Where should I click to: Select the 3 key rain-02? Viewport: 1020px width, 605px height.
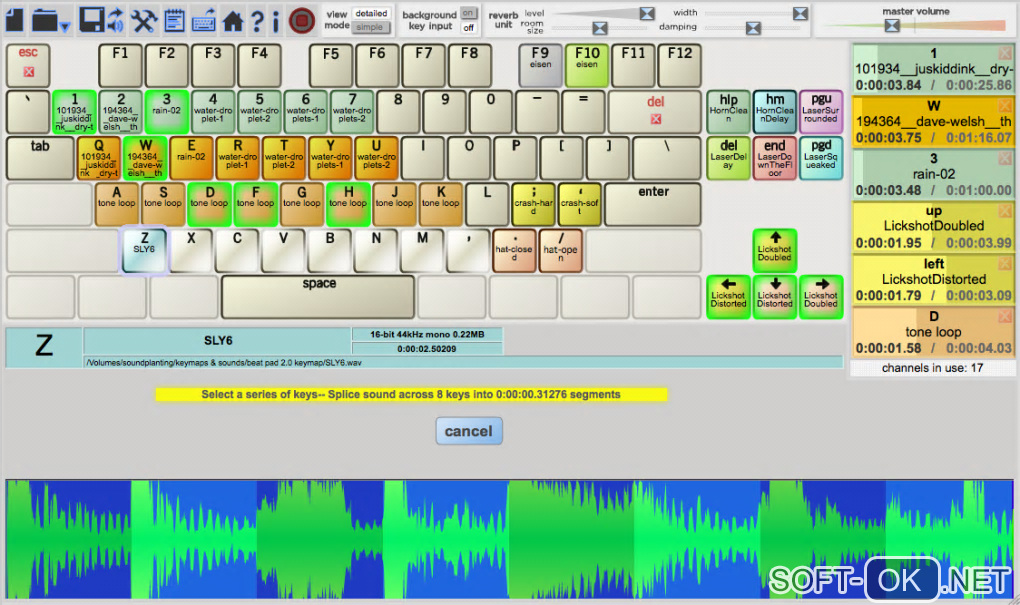167,112
